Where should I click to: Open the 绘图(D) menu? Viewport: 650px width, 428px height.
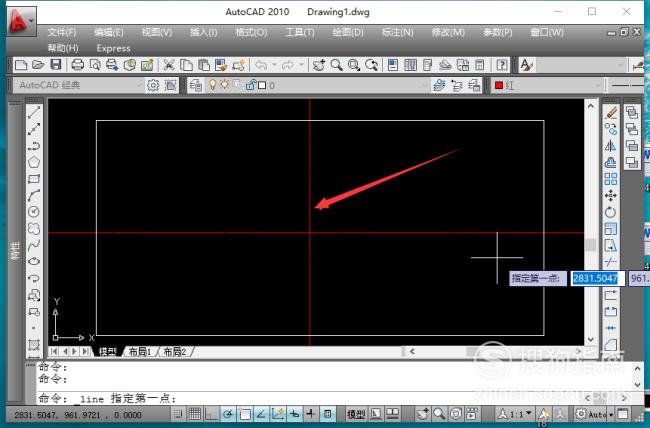click(x=348, y=32)
